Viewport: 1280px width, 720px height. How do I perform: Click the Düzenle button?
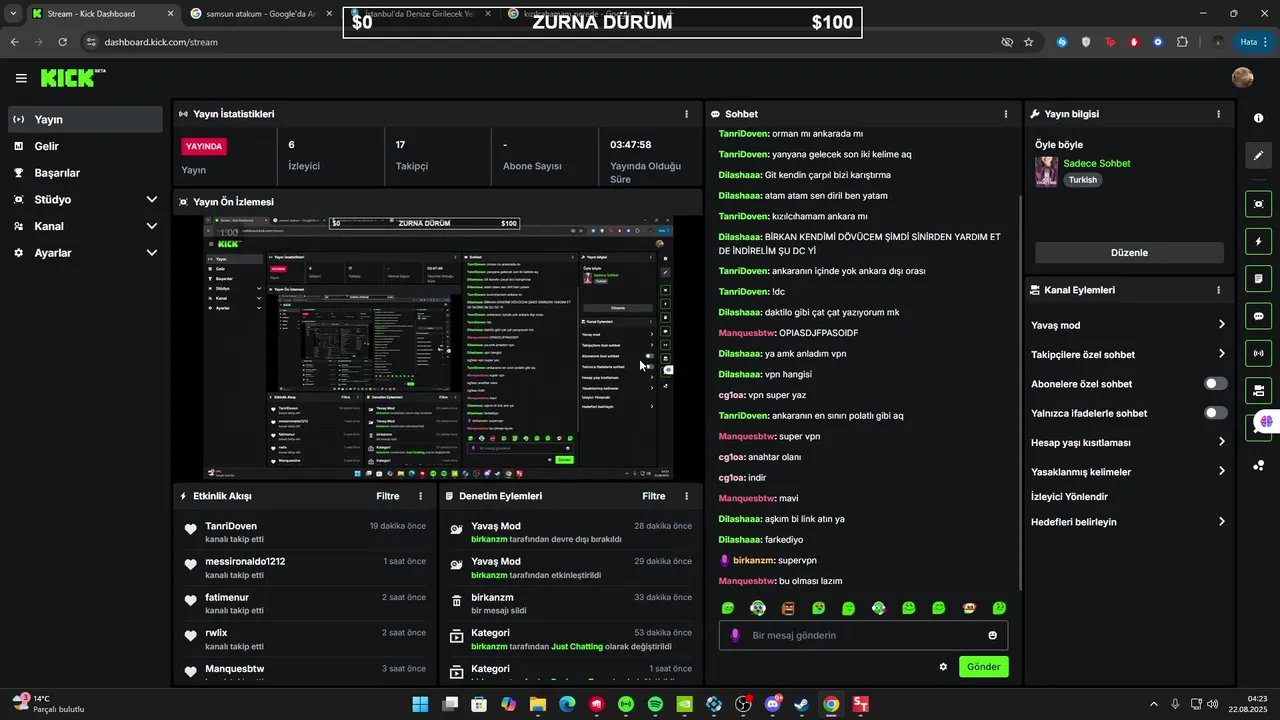click(1129, 253)
